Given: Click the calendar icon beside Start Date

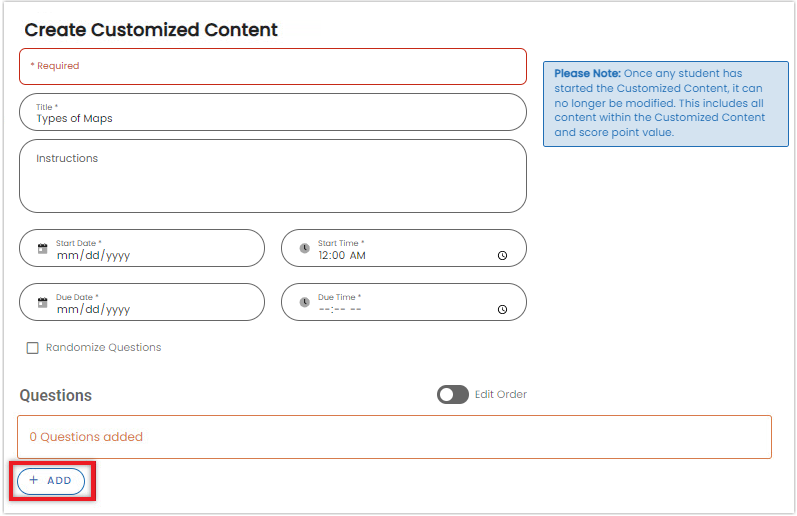Looking at the screenshot, I should point(42,248).
